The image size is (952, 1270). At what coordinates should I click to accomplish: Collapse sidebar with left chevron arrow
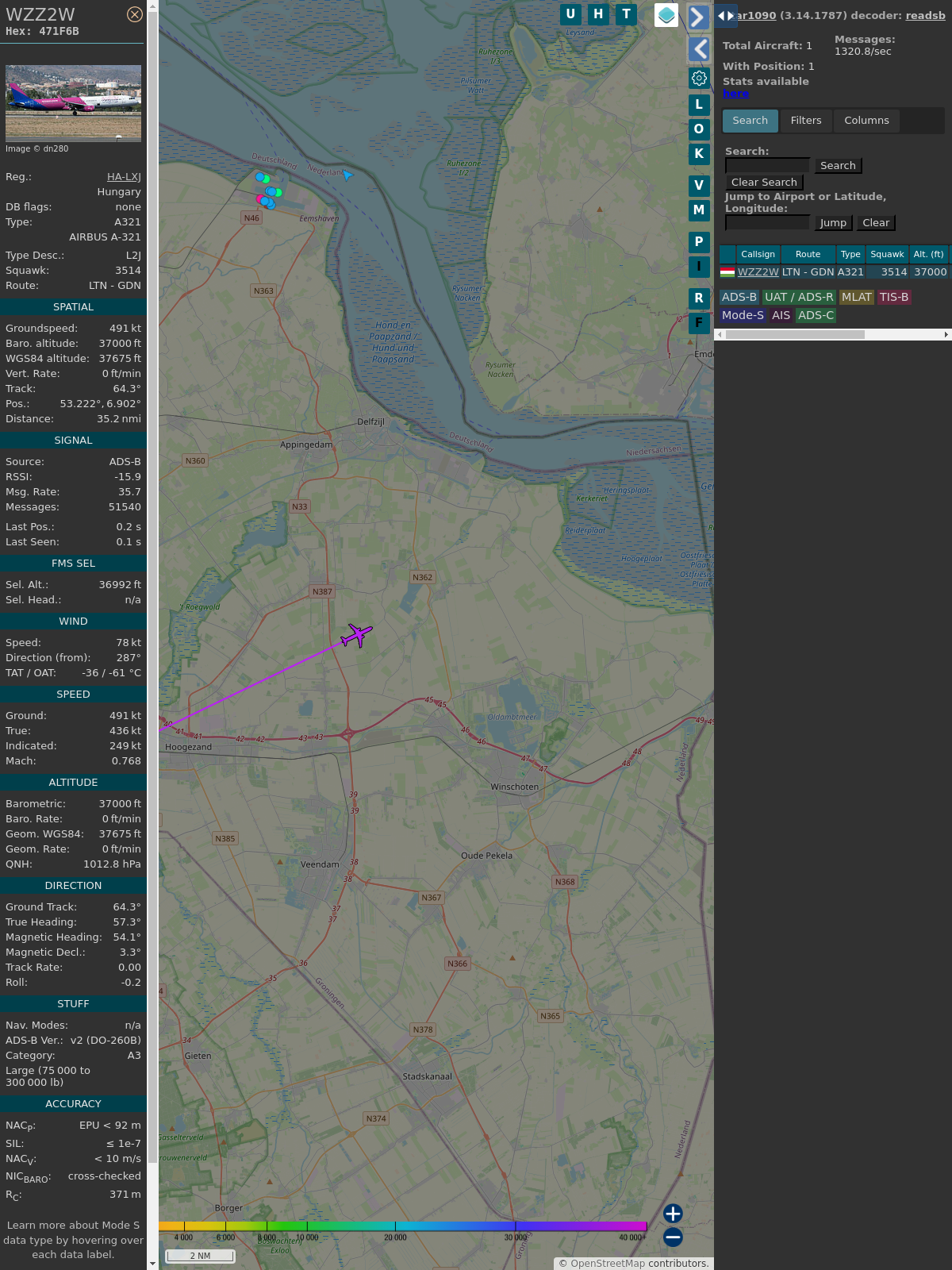tap(698, 49)
